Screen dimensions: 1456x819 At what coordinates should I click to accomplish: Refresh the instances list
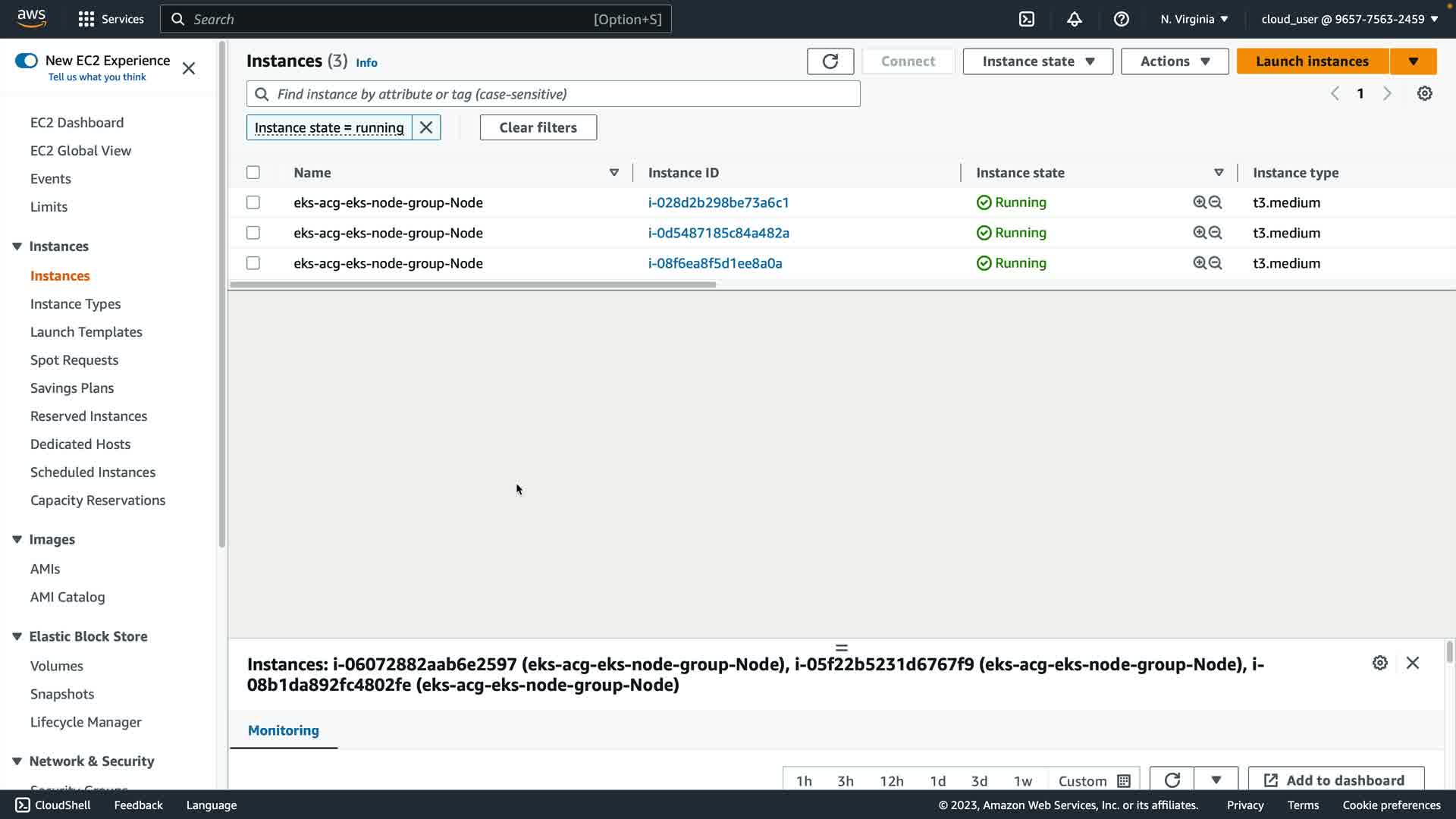830,61
